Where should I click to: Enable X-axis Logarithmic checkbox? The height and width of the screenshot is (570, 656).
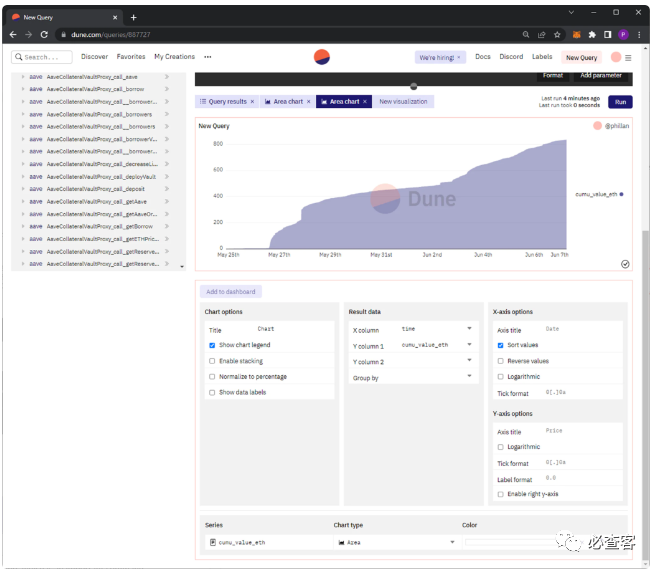click(x=500, y=377)
